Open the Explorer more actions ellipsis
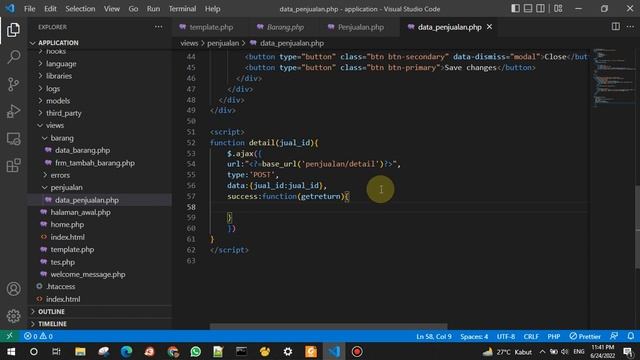Screen dimensions: 640x360 [158, 27]
